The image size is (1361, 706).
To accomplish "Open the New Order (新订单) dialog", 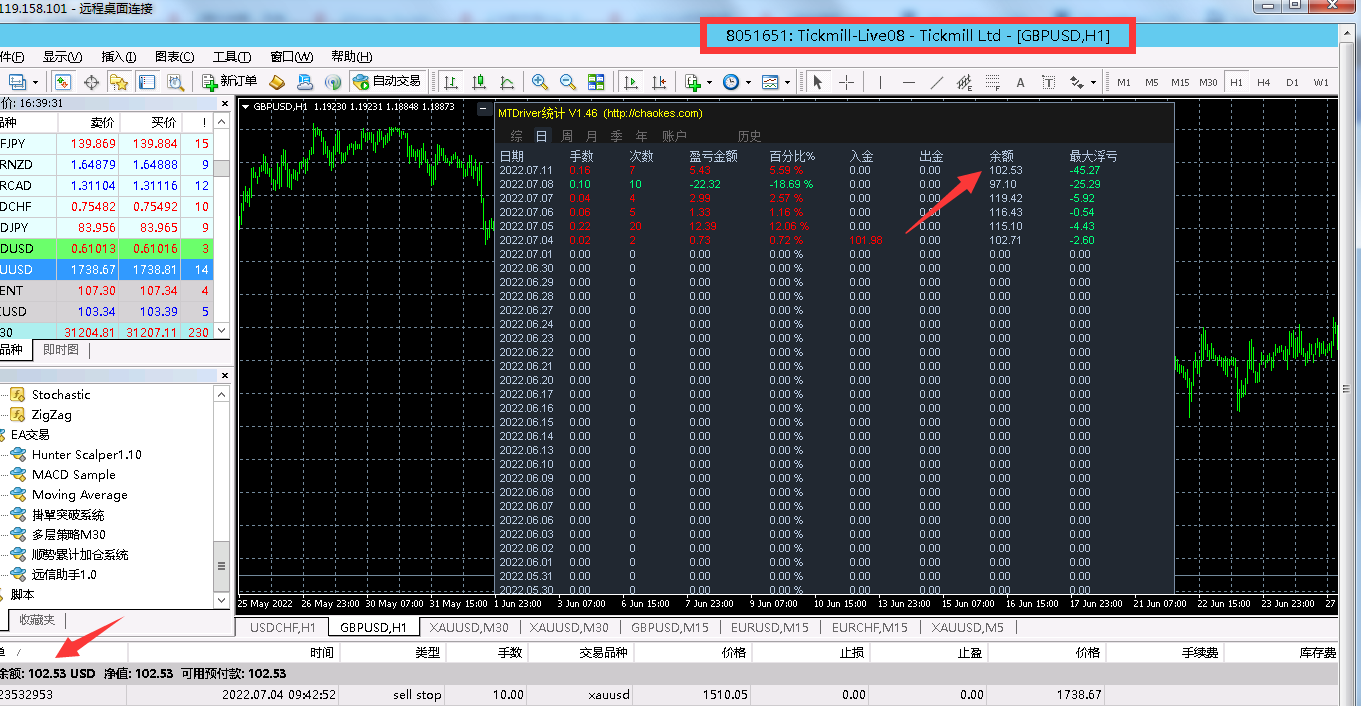I will tap(229, 82).
